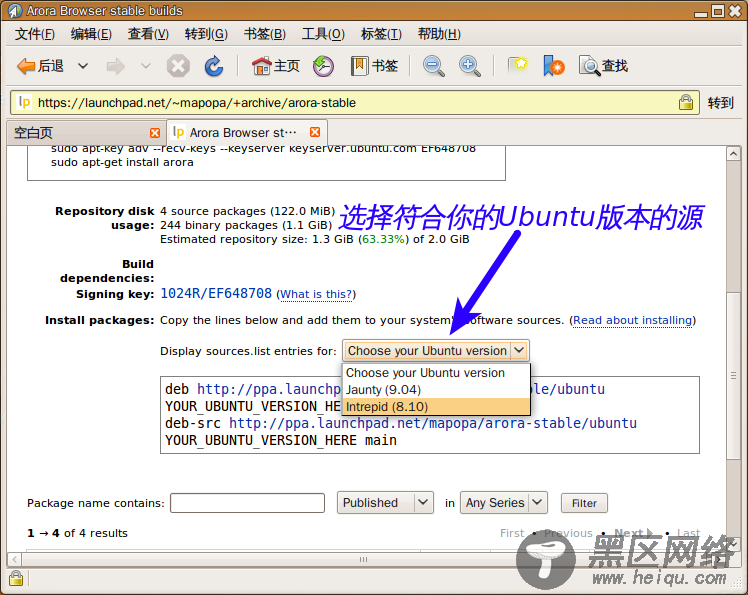This screenshot has height=595, width=748.
Task: Open the Bookmarks (书签) toolbar button
Action: point(374,66)
